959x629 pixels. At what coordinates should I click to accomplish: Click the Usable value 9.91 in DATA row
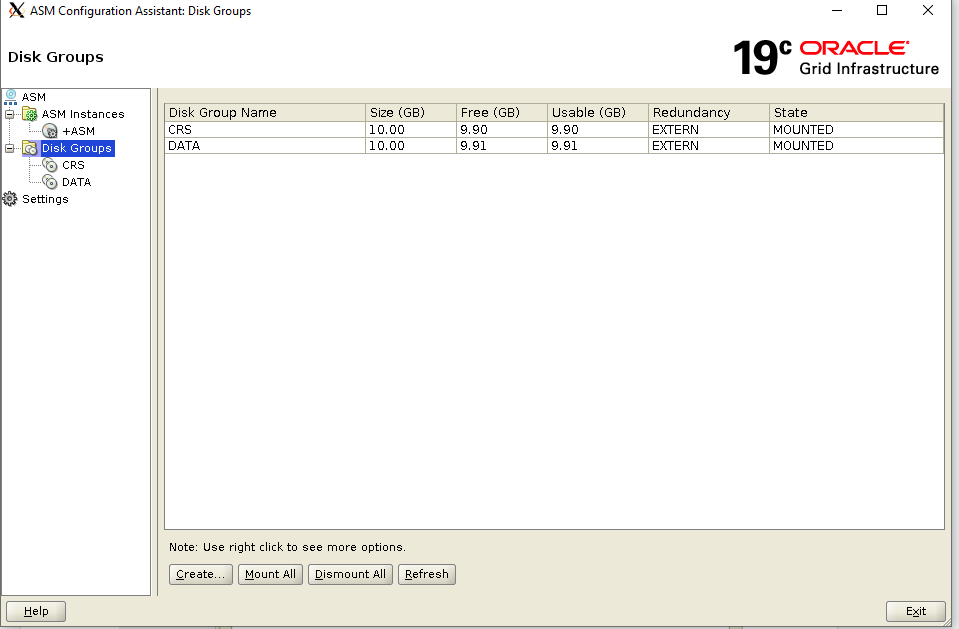tap(598, 146)
